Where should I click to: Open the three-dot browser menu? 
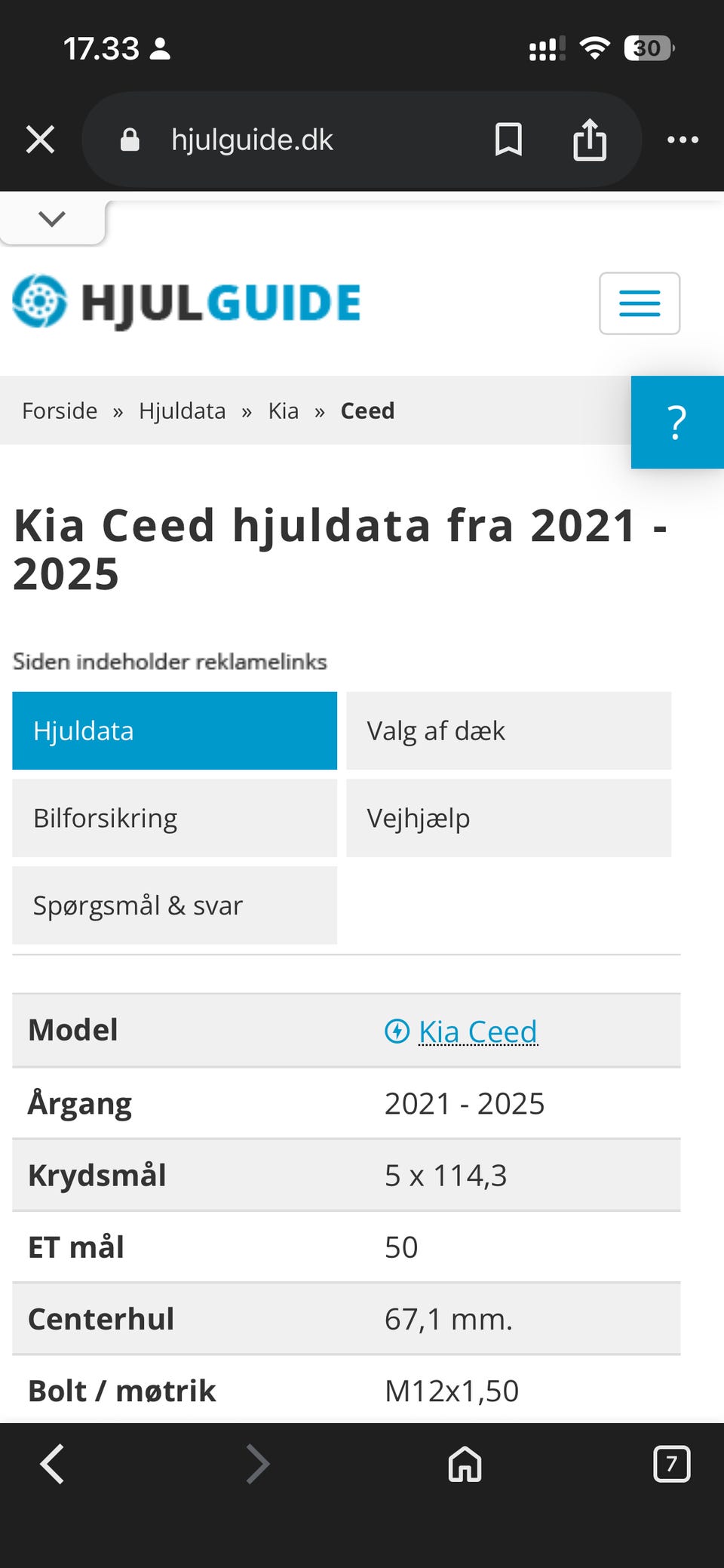tap(683, 140)
